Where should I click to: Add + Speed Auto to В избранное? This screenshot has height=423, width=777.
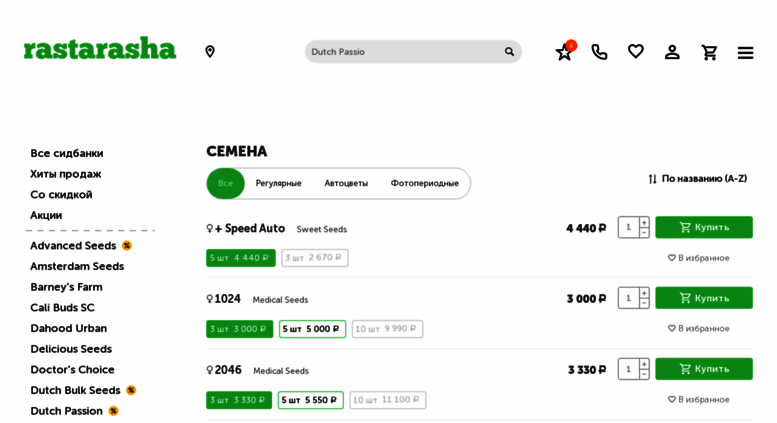click(698, 258)
